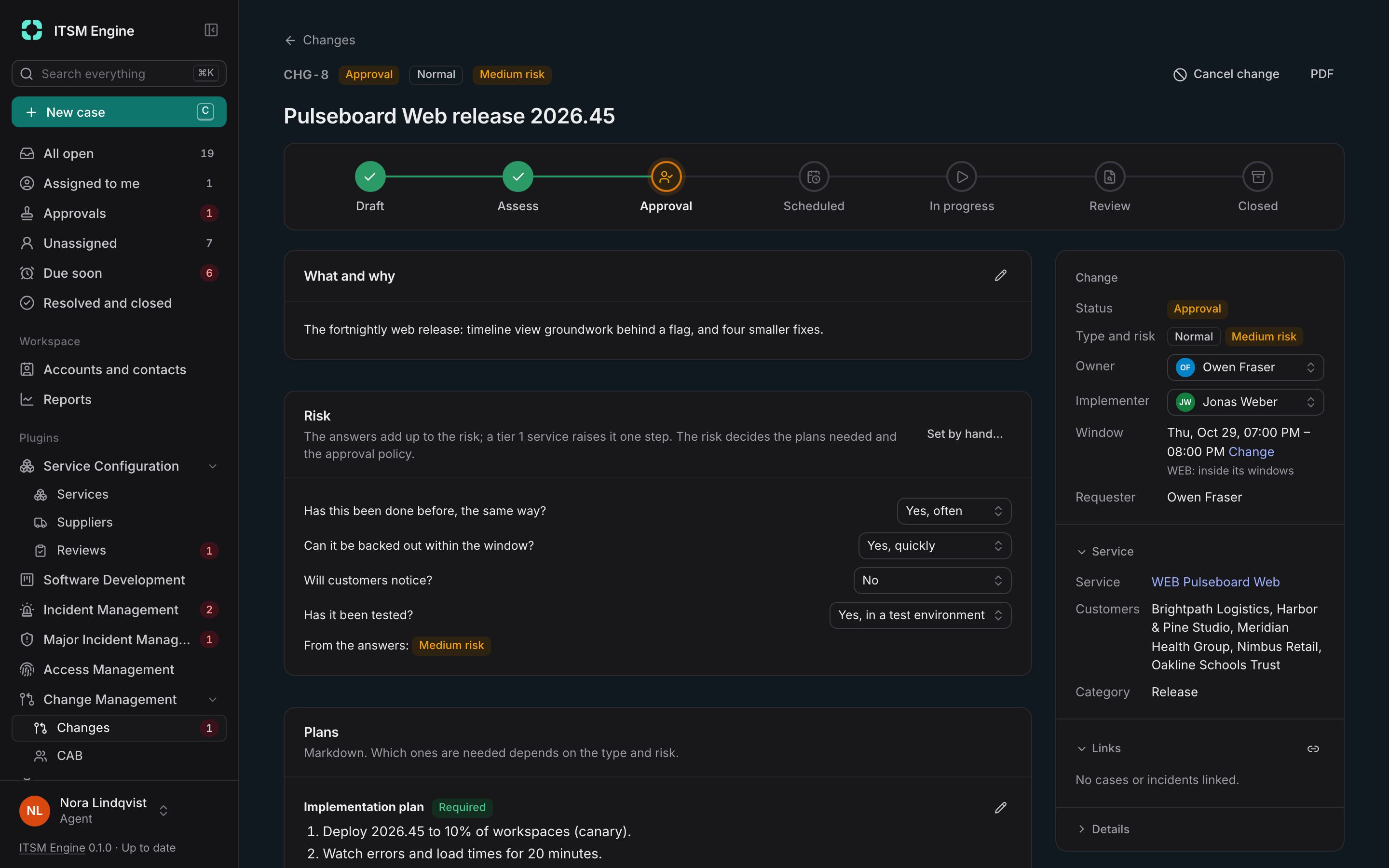Select the Scheduled stage icon
1389x868 pixels.
814,177
